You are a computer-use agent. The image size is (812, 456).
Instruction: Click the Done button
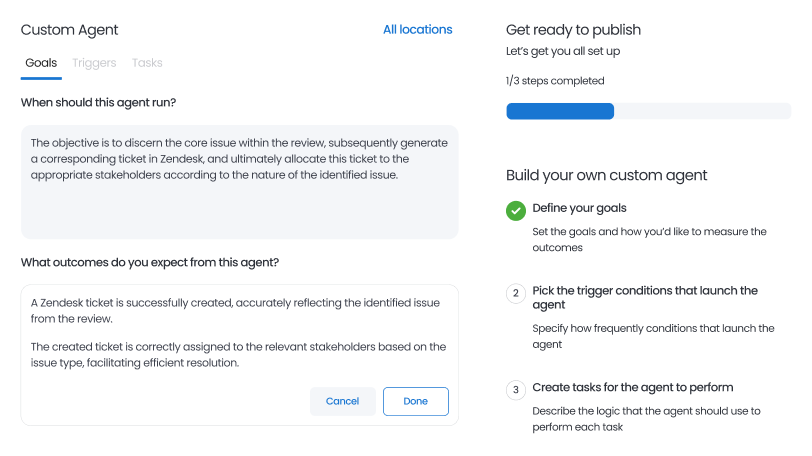pyautogui.click(x=416, y=401)
